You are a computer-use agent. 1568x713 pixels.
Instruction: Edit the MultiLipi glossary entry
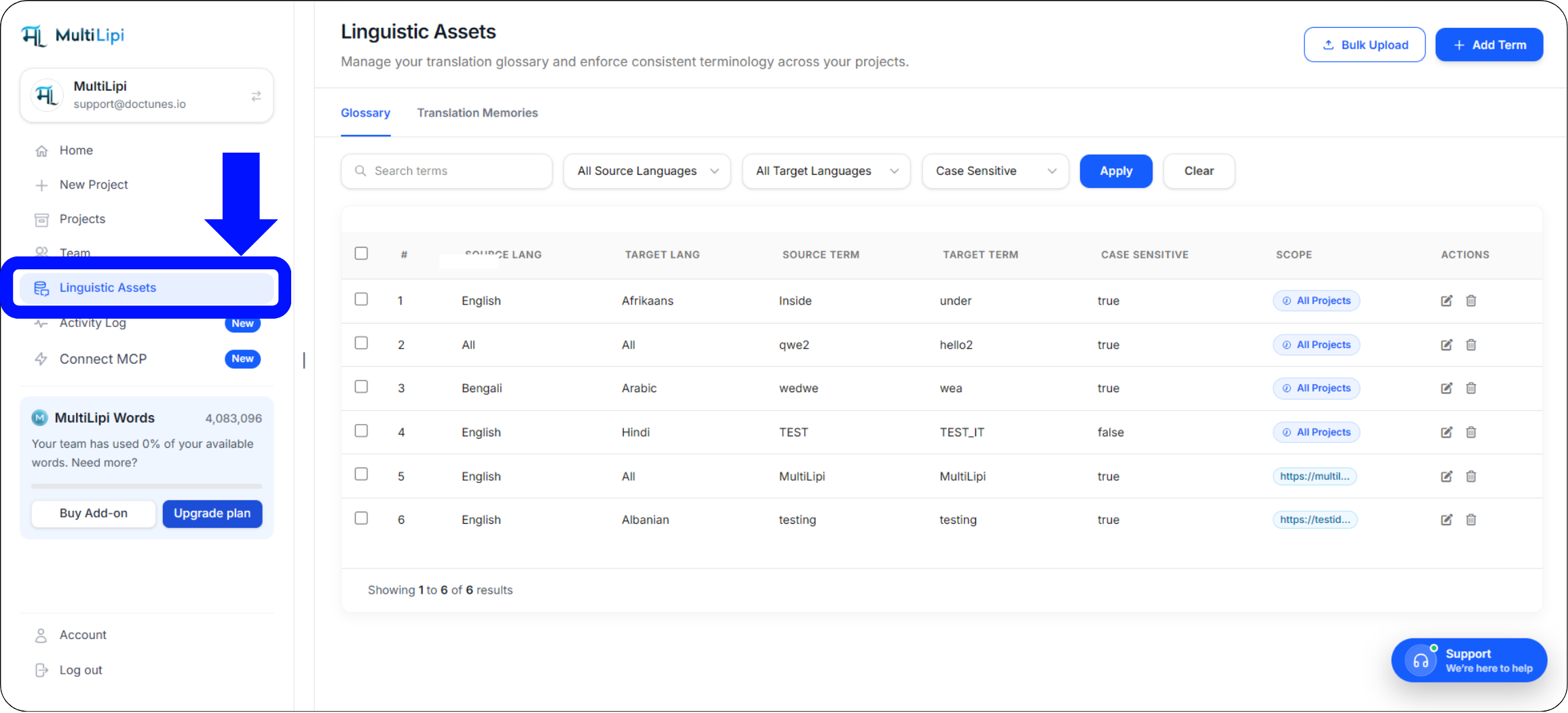(x=1446, y=476)
